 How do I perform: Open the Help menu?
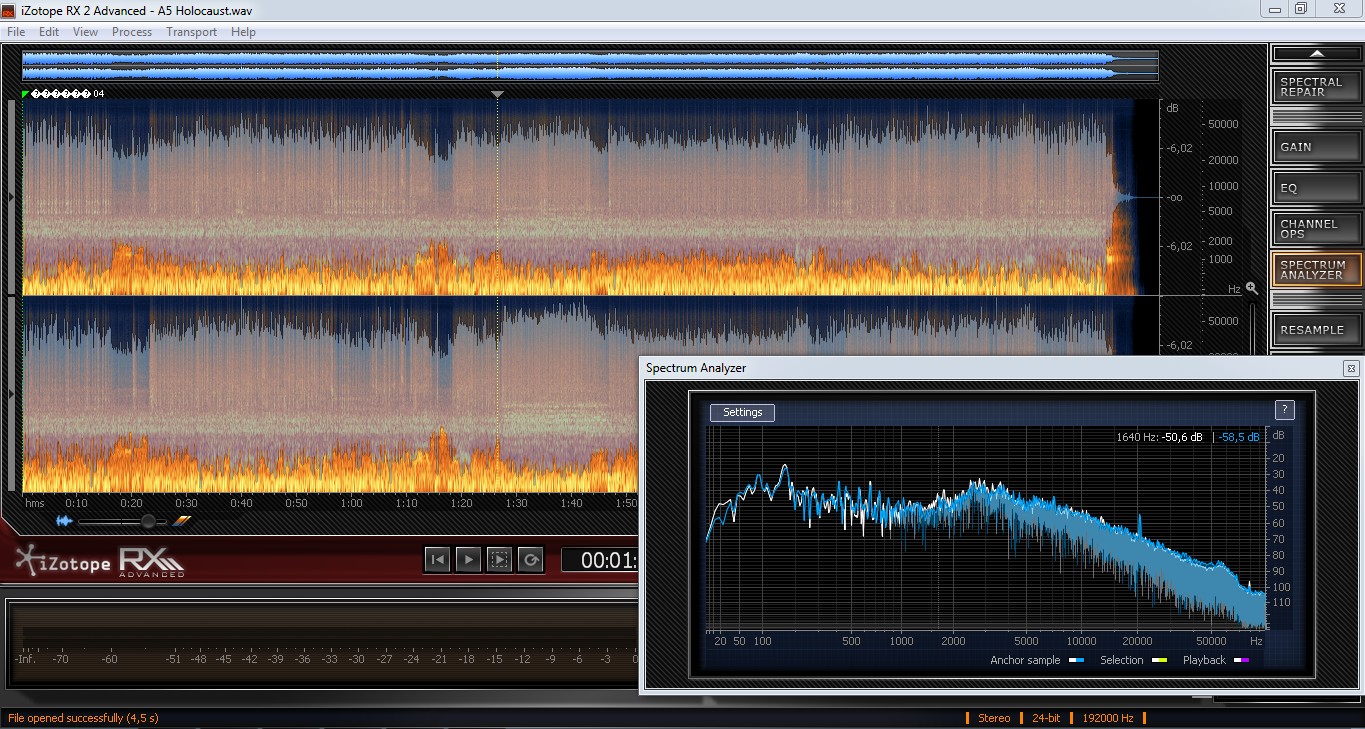coord(243,32)
